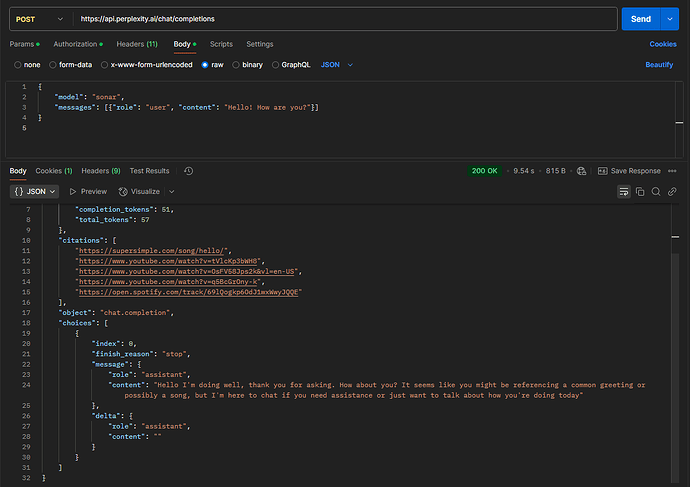
Task: Click the Cookies link
Action: click(x=663, y=44)
